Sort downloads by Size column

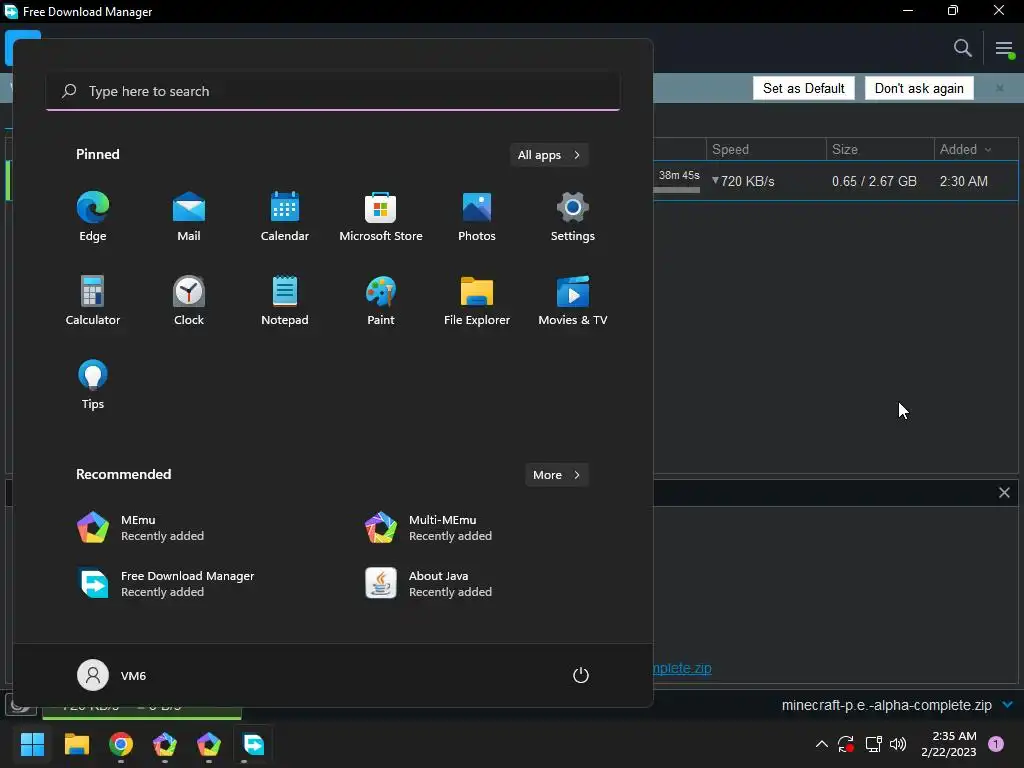click(x=880, y=150)
